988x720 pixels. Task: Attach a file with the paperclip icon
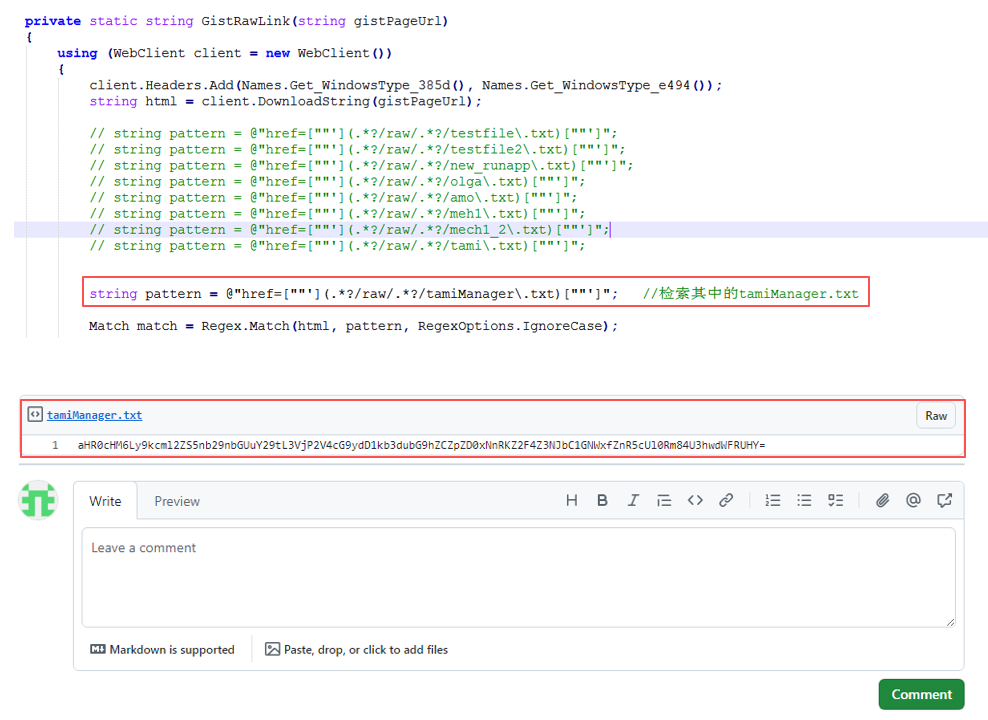tap(882, 500)
